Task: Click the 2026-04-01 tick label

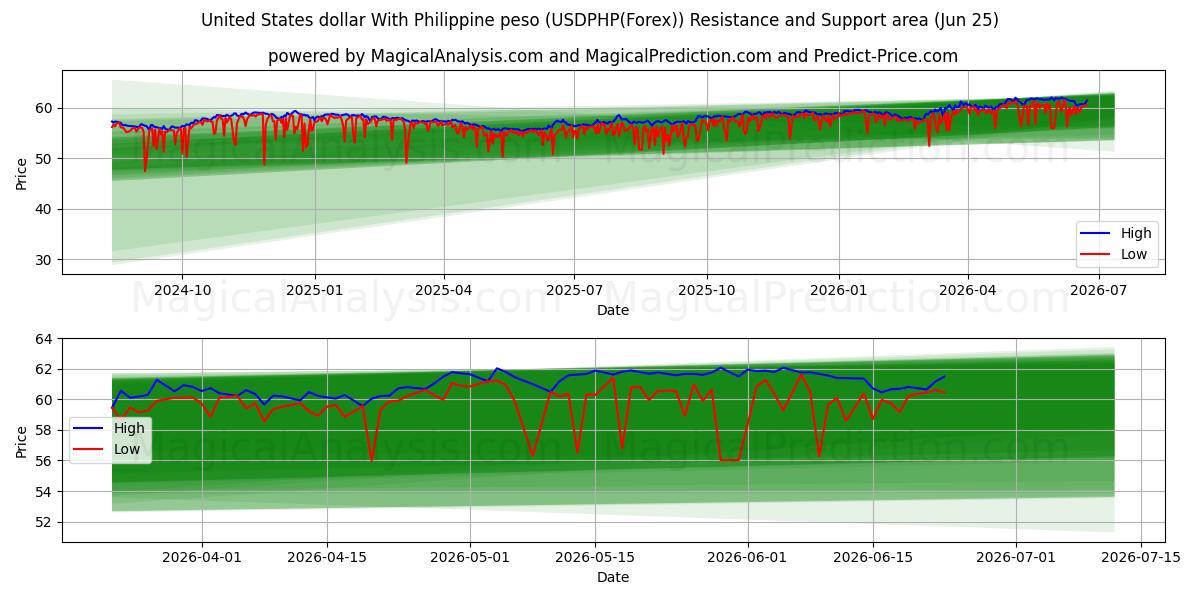Action: point(202,557)
